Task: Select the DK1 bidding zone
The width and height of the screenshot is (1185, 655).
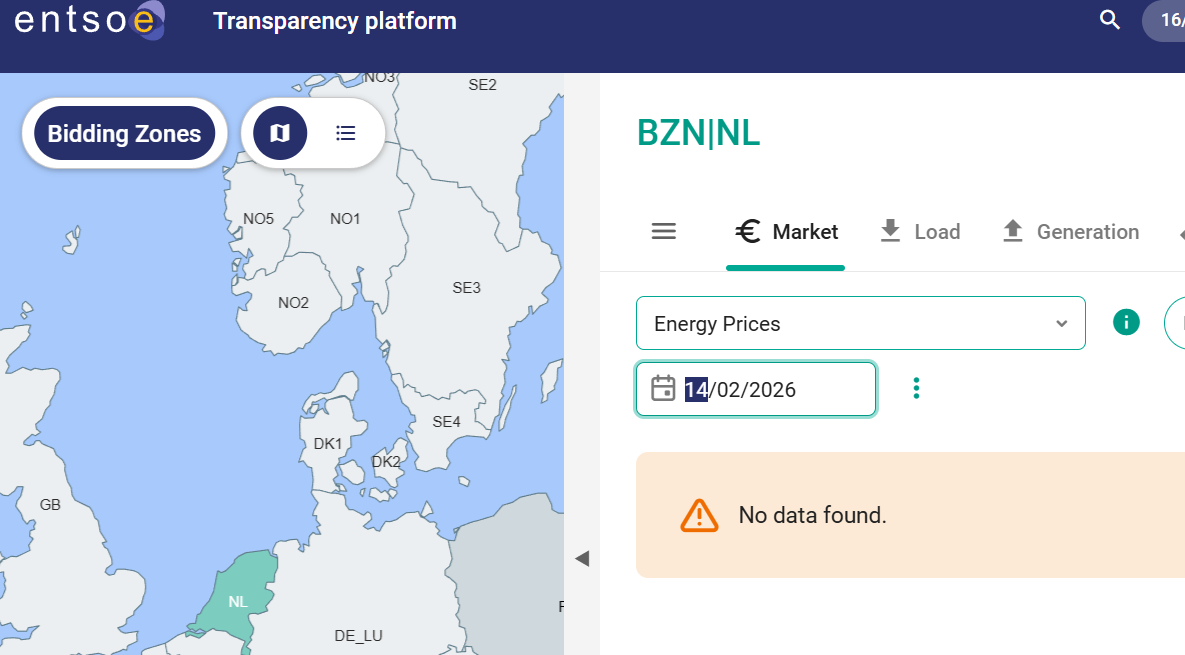Action: 327,443
